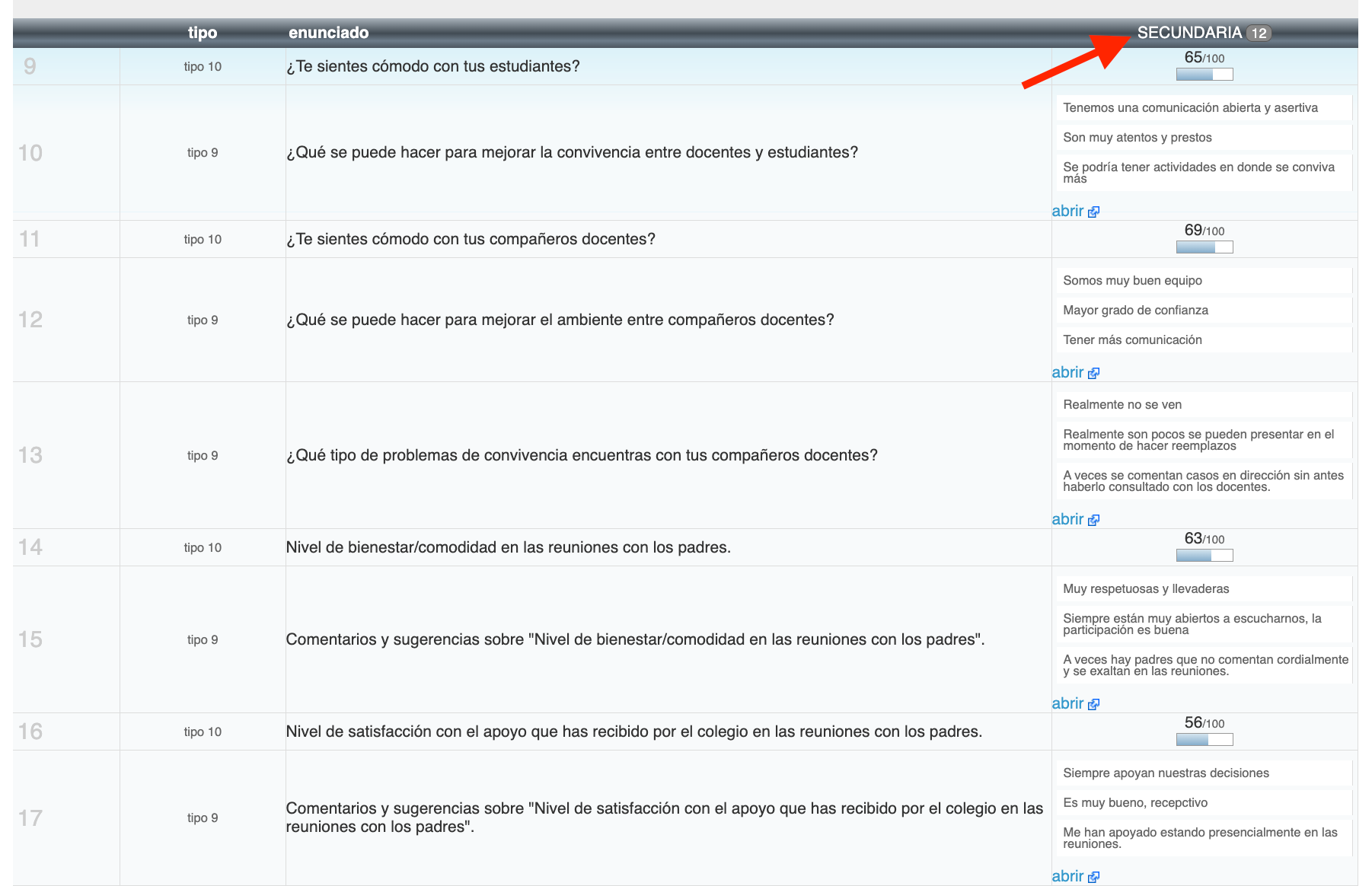The width and height of the screenshot is (1372, 886).
Task: Select question on problemas de convivencia con compañeros
Action: click(582, 455)
